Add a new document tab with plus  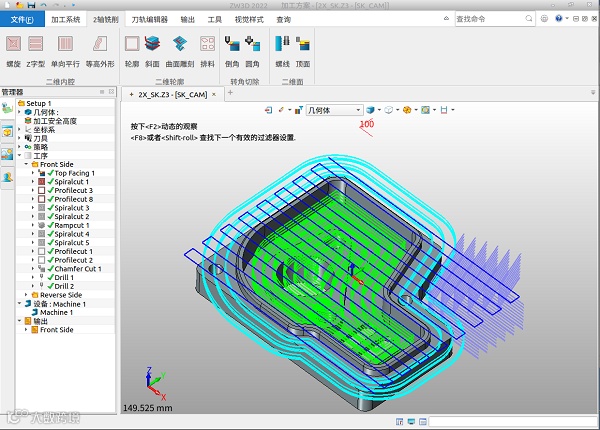tap(230, 93)
